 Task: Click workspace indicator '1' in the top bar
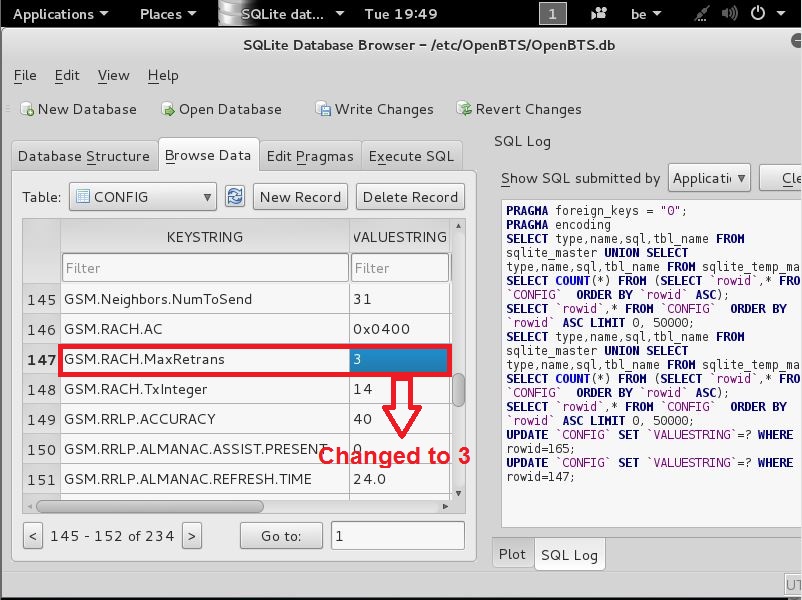[x=552, y=13]
